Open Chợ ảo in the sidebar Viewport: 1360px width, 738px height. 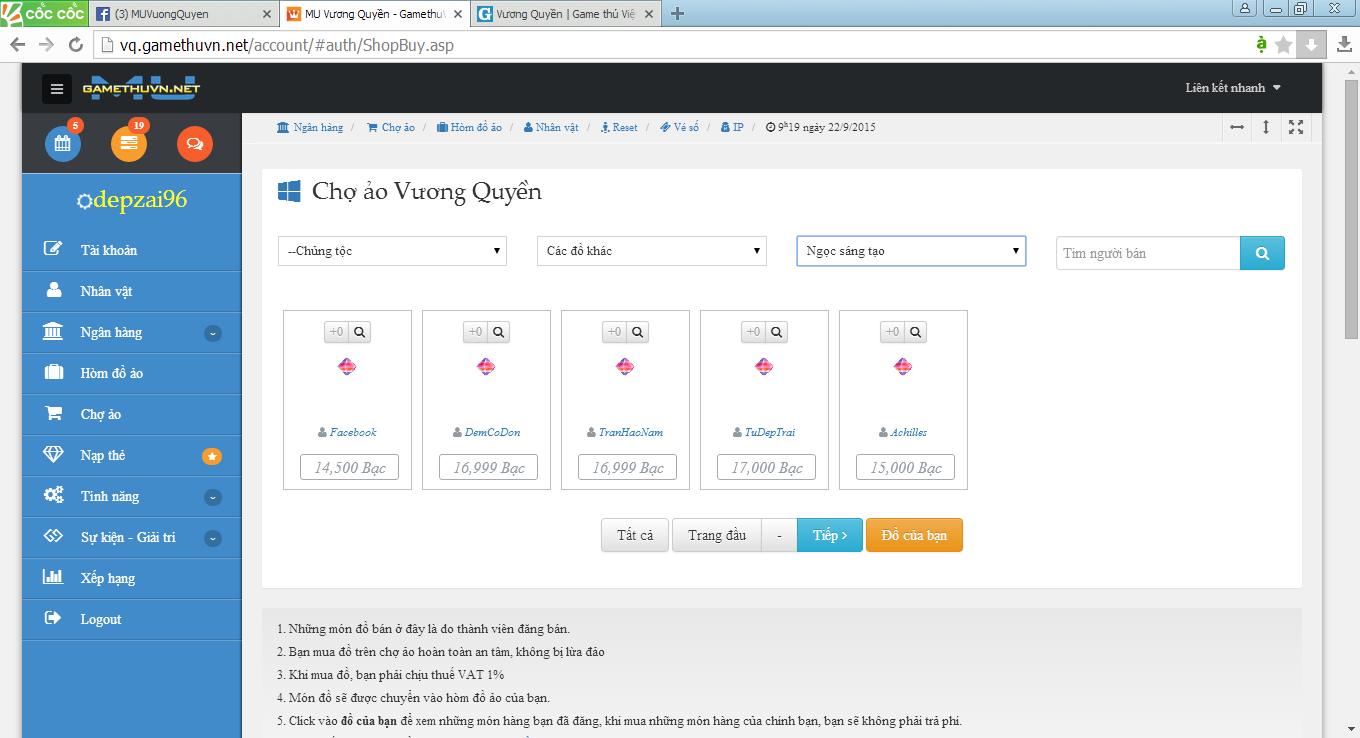(x=132, y=414)
